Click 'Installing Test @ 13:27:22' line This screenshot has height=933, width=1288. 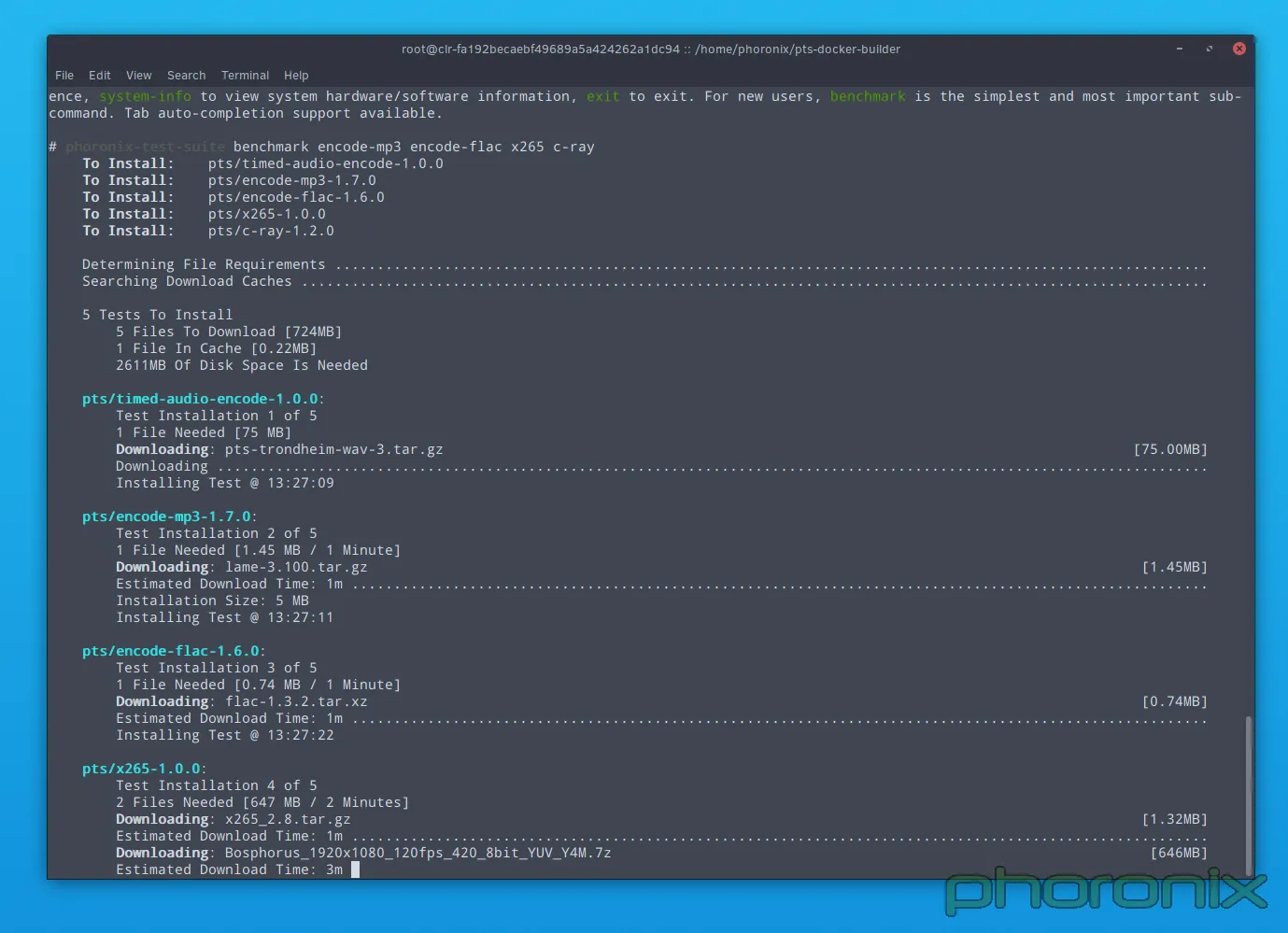point(224,735)
